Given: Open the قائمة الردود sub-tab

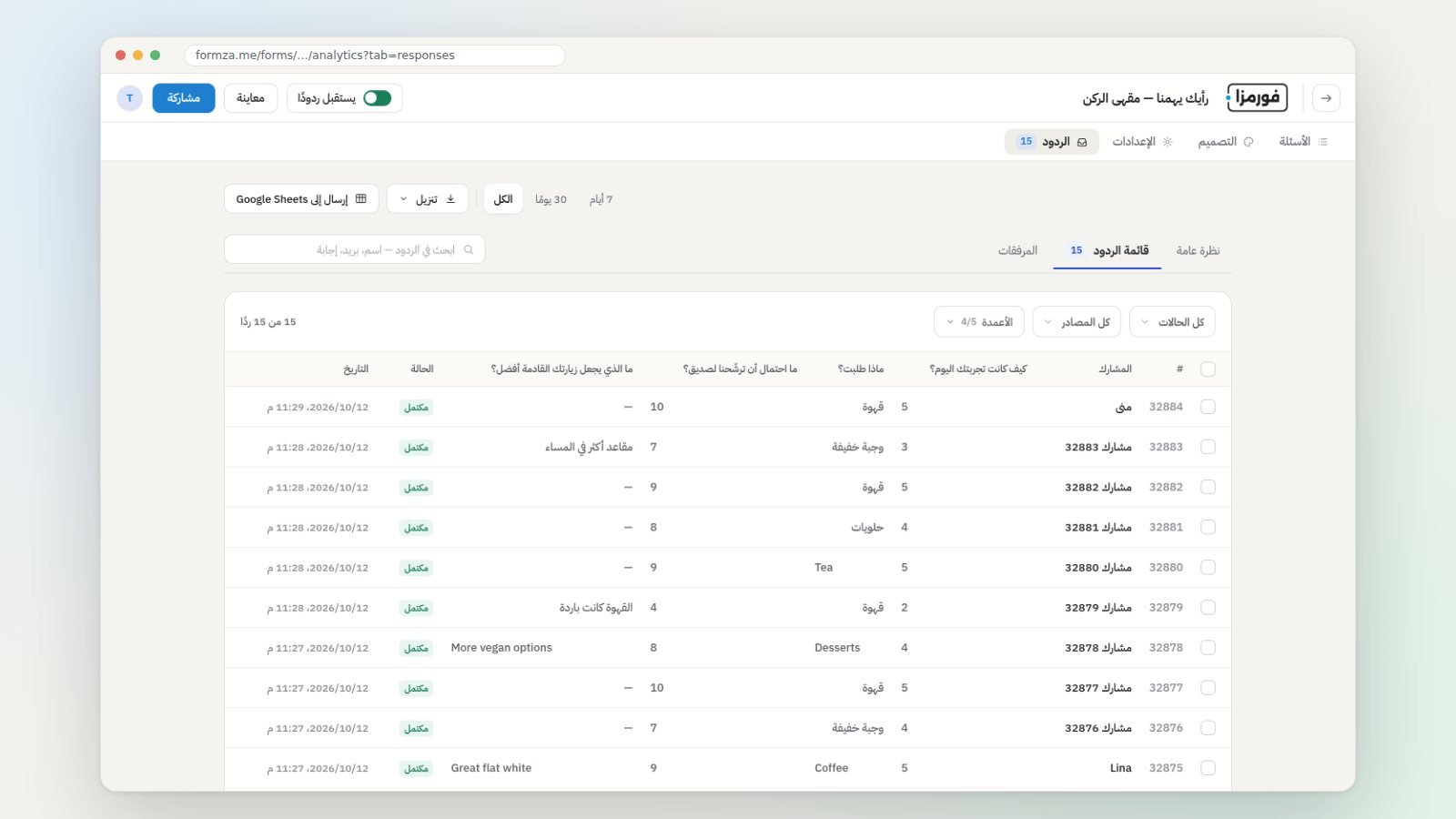Looking at the screenshot, I should pos(1107,250).
